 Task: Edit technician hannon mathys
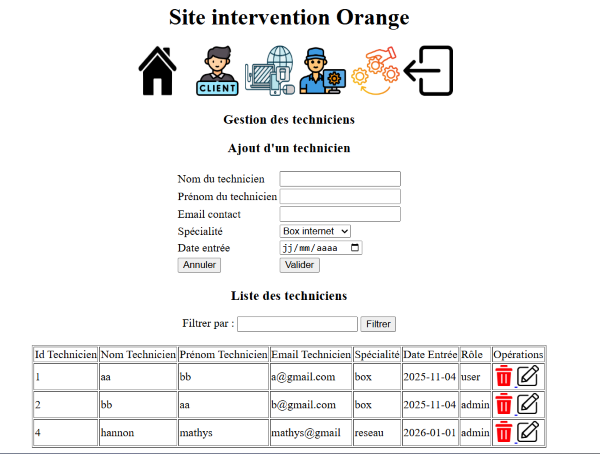point(528,432)
